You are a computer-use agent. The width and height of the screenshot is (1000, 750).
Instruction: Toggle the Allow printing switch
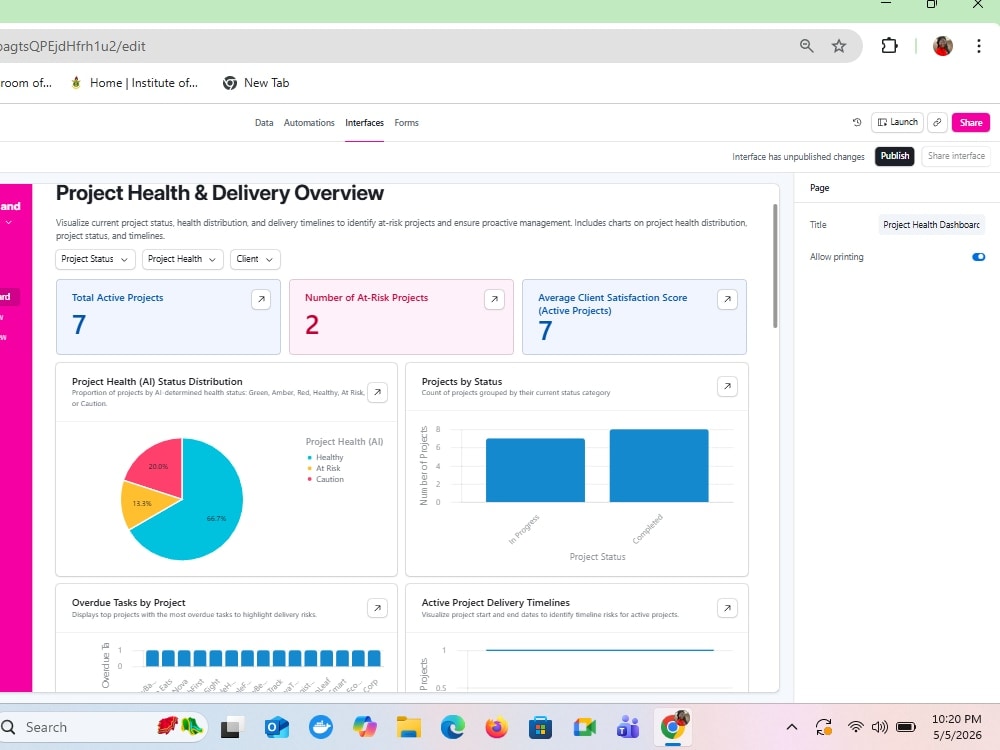(x=978, y=257)
